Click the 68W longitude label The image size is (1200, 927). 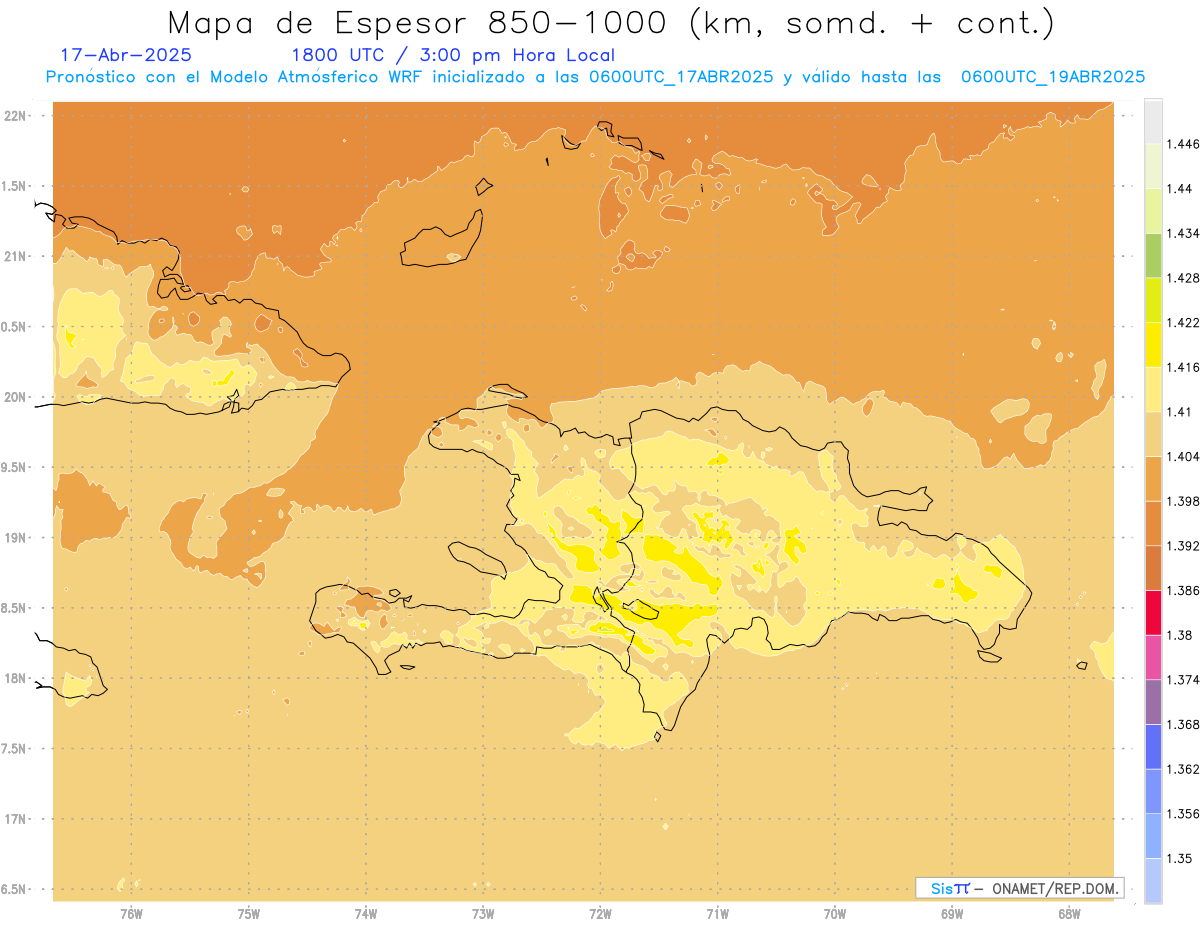[x=1069, y=913]
